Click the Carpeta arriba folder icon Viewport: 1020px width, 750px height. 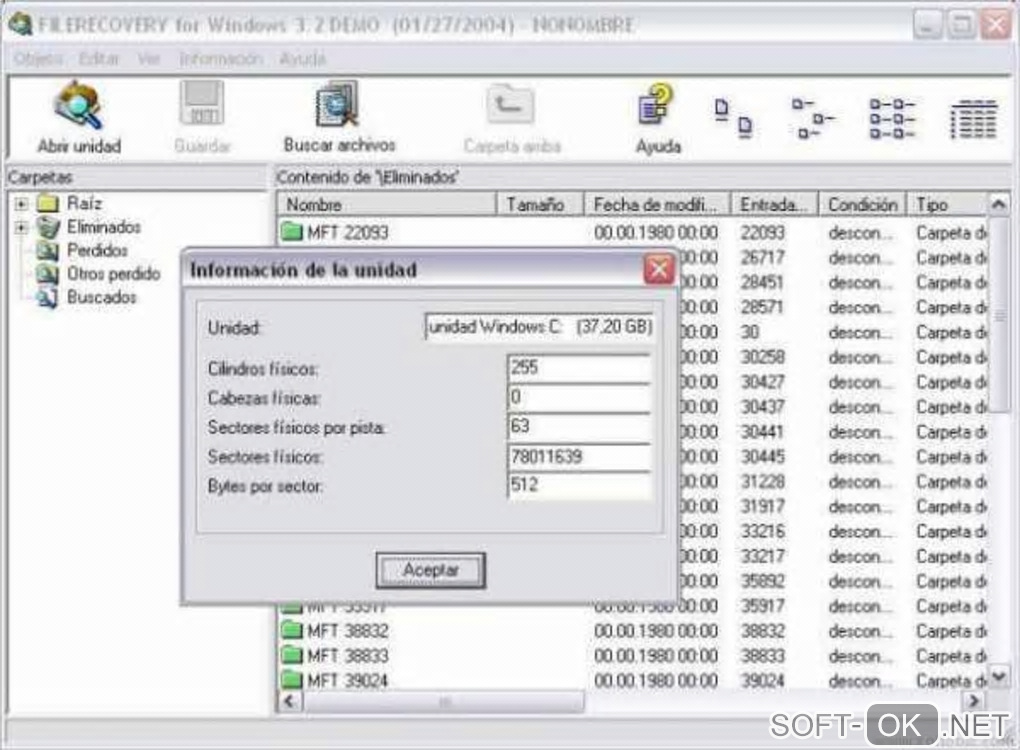511,104
